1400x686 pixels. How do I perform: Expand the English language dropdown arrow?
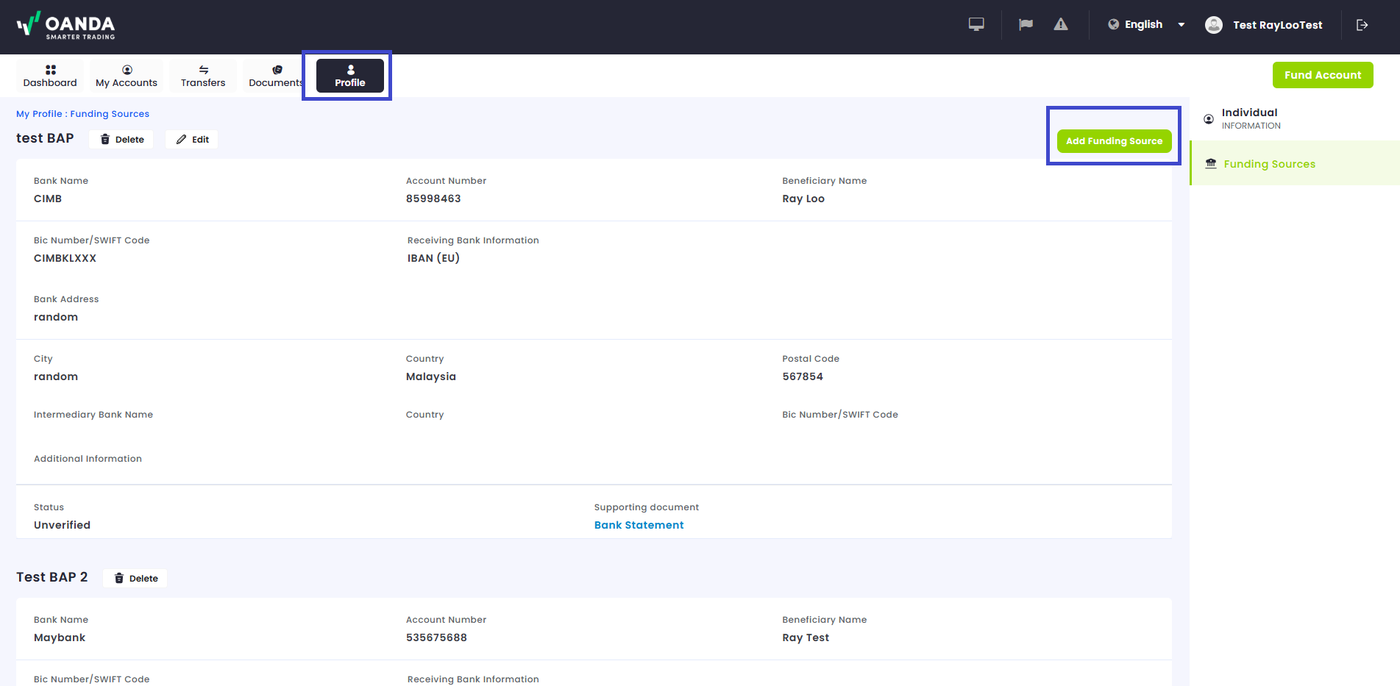click(x=1181, y=25)
